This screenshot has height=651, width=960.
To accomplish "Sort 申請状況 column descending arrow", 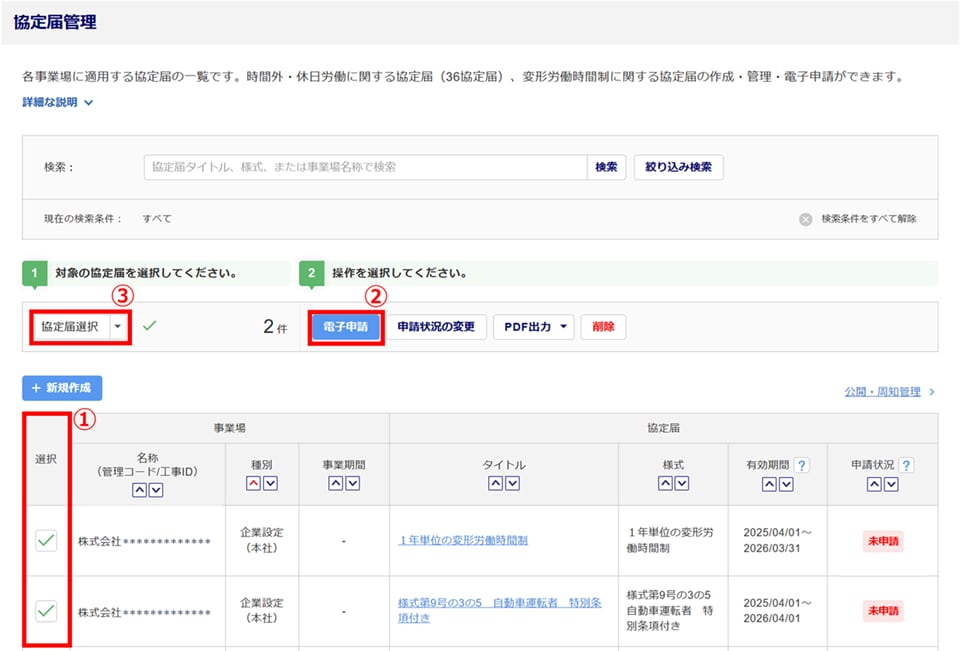I will [x=891, y=484].
